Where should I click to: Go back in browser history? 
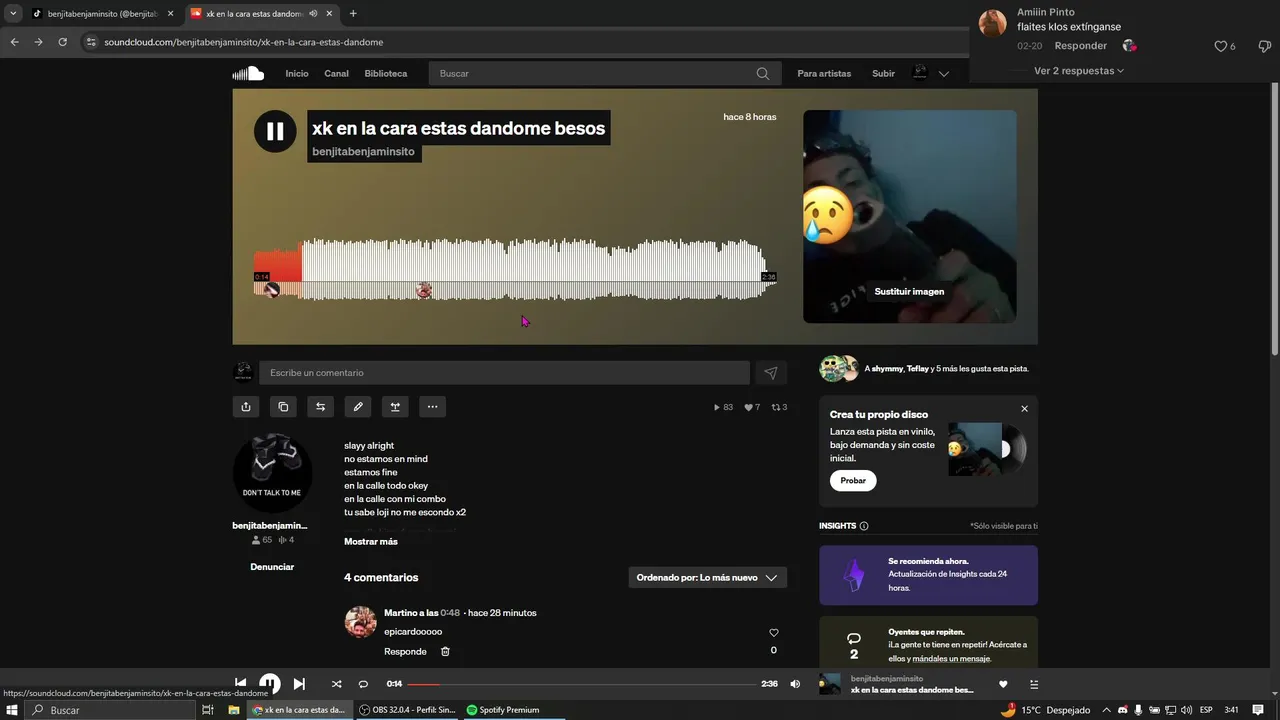coord(14,42)
